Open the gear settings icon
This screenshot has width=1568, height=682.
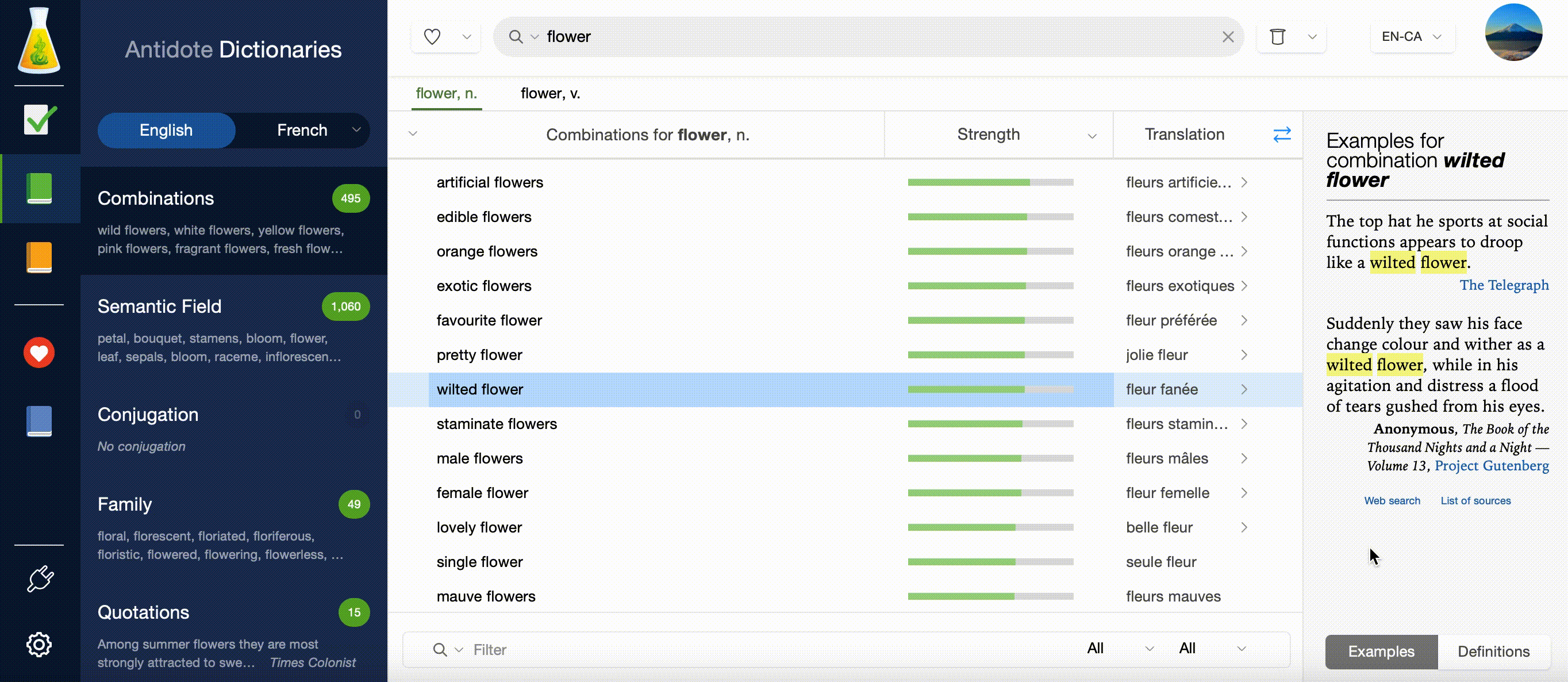click(x=40, y=644)
